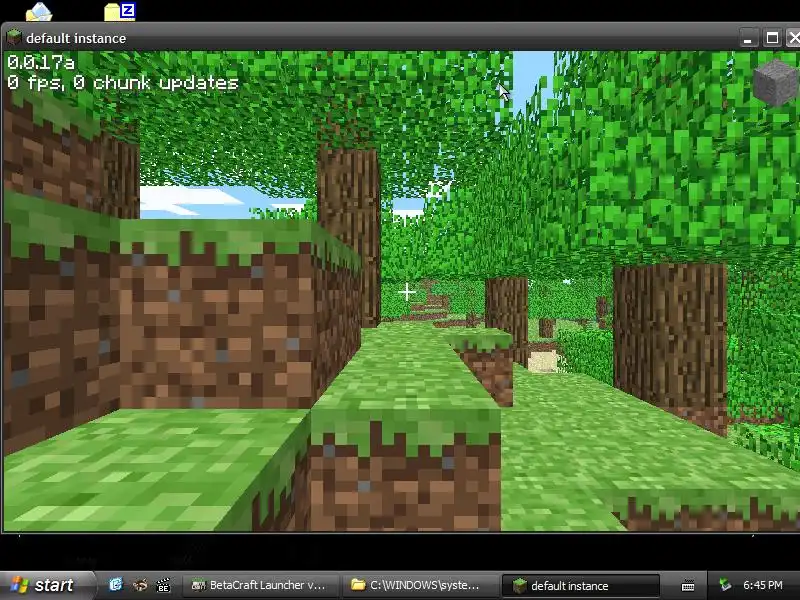
Task: Open the envelope-shaped desktop icon
Action: pos(39,12)
